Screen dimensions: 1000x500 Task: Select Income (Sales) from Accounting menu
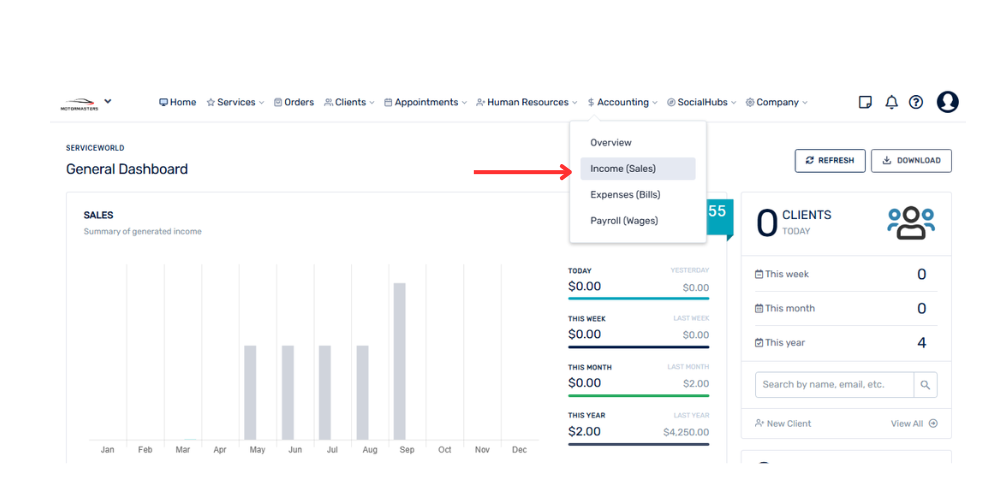[x=623, y=169]
